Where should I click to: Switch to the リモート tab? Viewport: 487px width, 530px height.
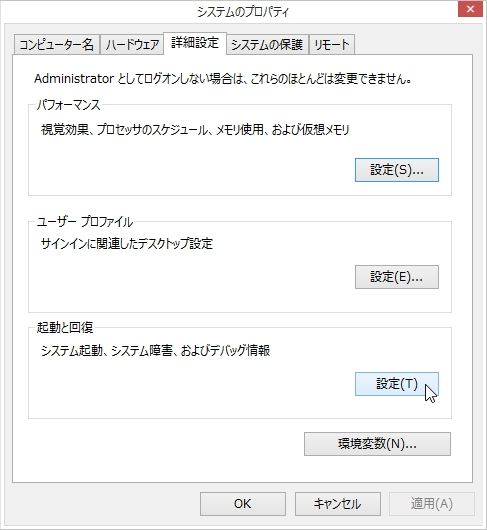pyautogui.click(x=332, y=44)
